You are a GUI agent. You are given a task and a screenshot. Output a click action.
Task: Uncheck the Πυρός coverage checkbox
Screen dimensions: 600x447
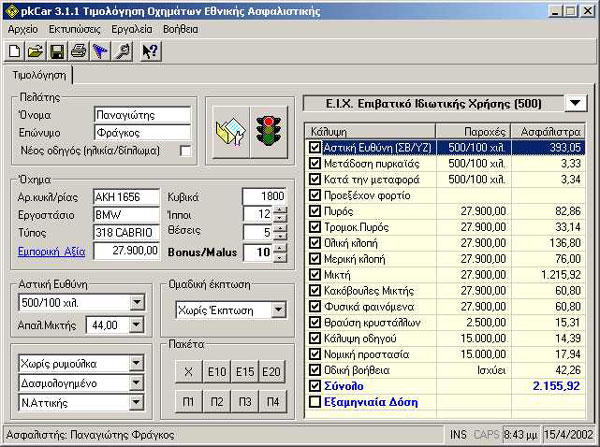pyautogui.click(x=316, y=211)
